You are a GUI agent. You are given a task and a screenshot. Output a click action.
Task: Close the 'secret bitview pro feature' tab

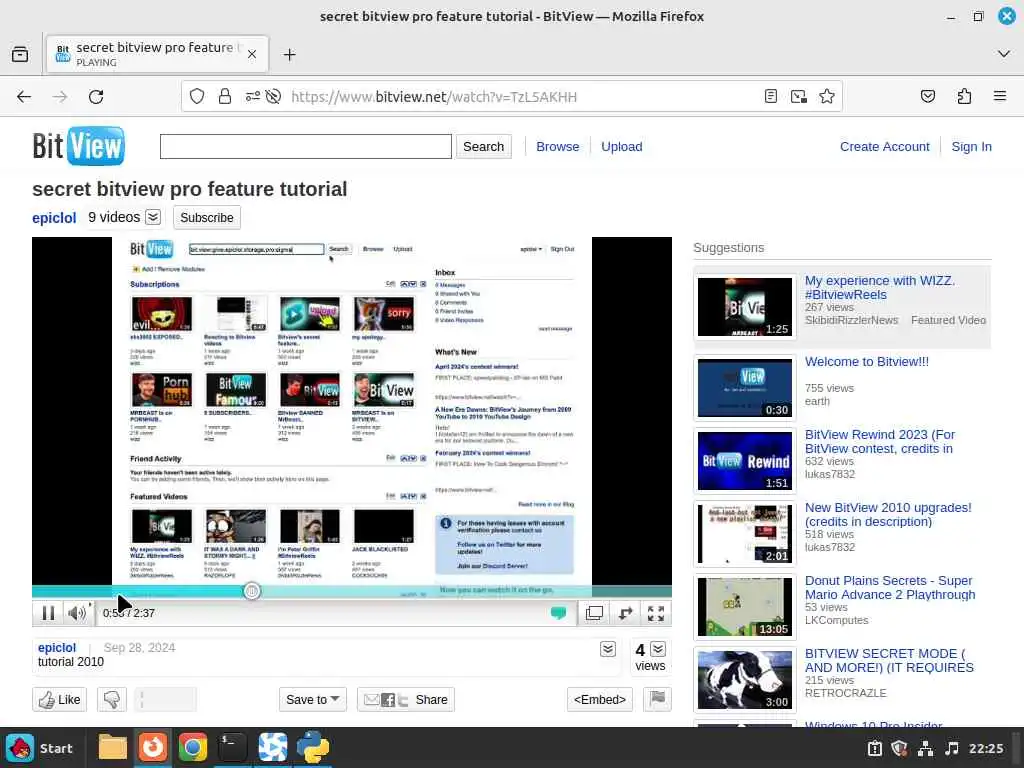click(252, 54)
